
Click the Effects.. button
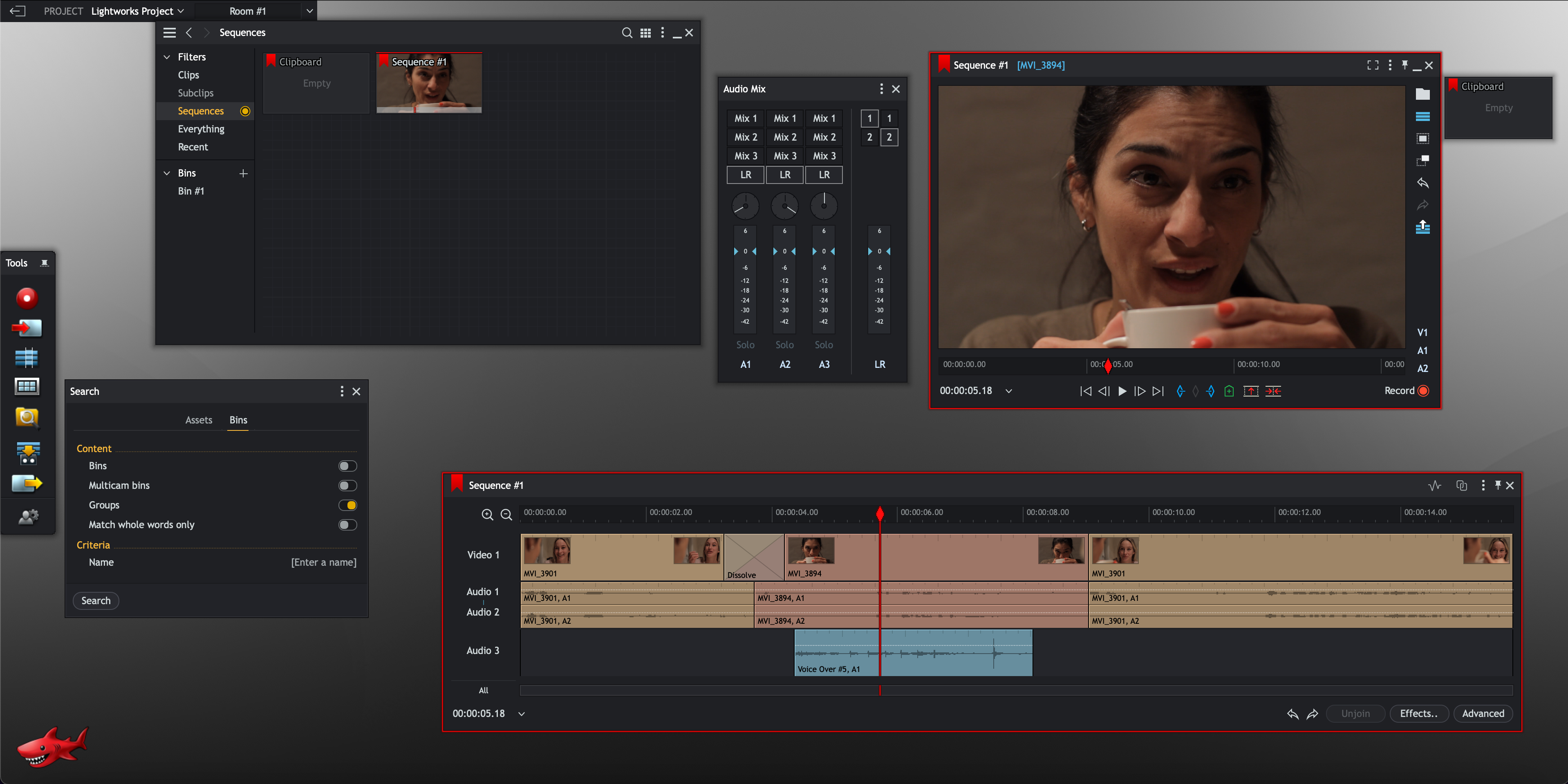click(x=1418, y=713)
